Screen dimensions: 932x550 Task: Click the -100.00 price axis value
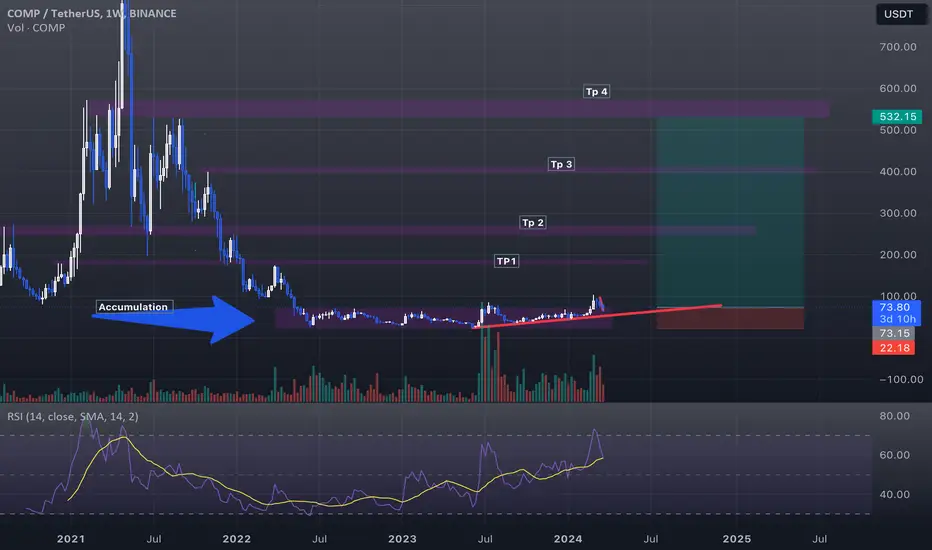[x=900, y=379]
